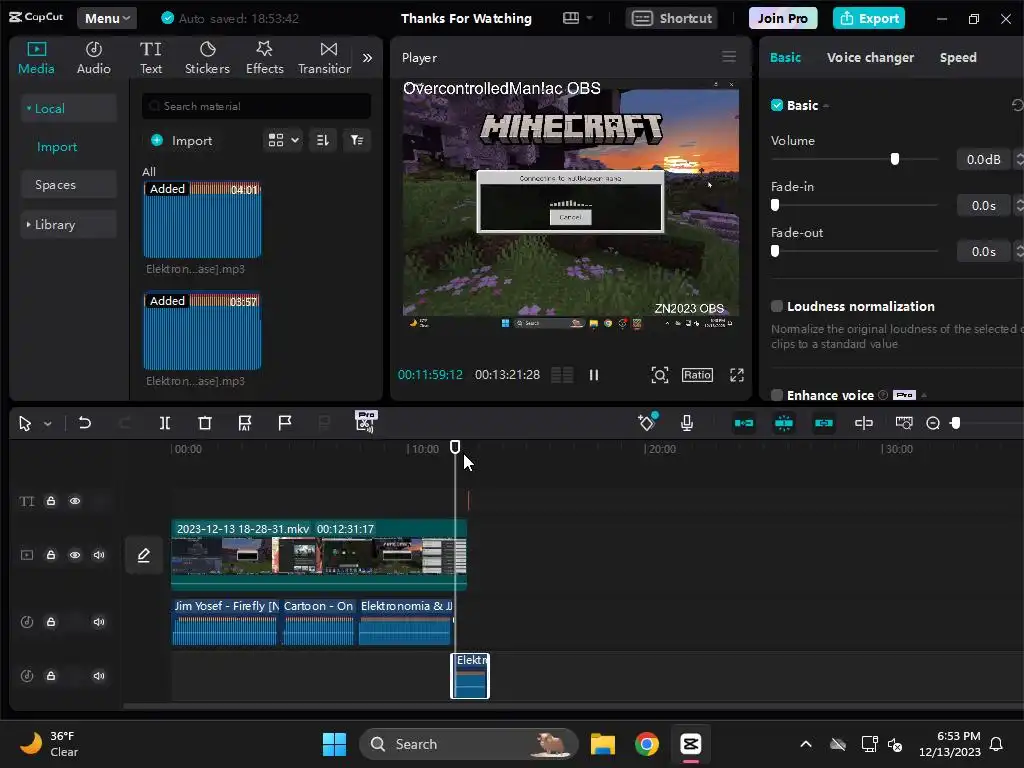This screenshot has width=1024, height=768.
Task: Click the Volume 0.0dB value field
Action: tap(983, 159)
